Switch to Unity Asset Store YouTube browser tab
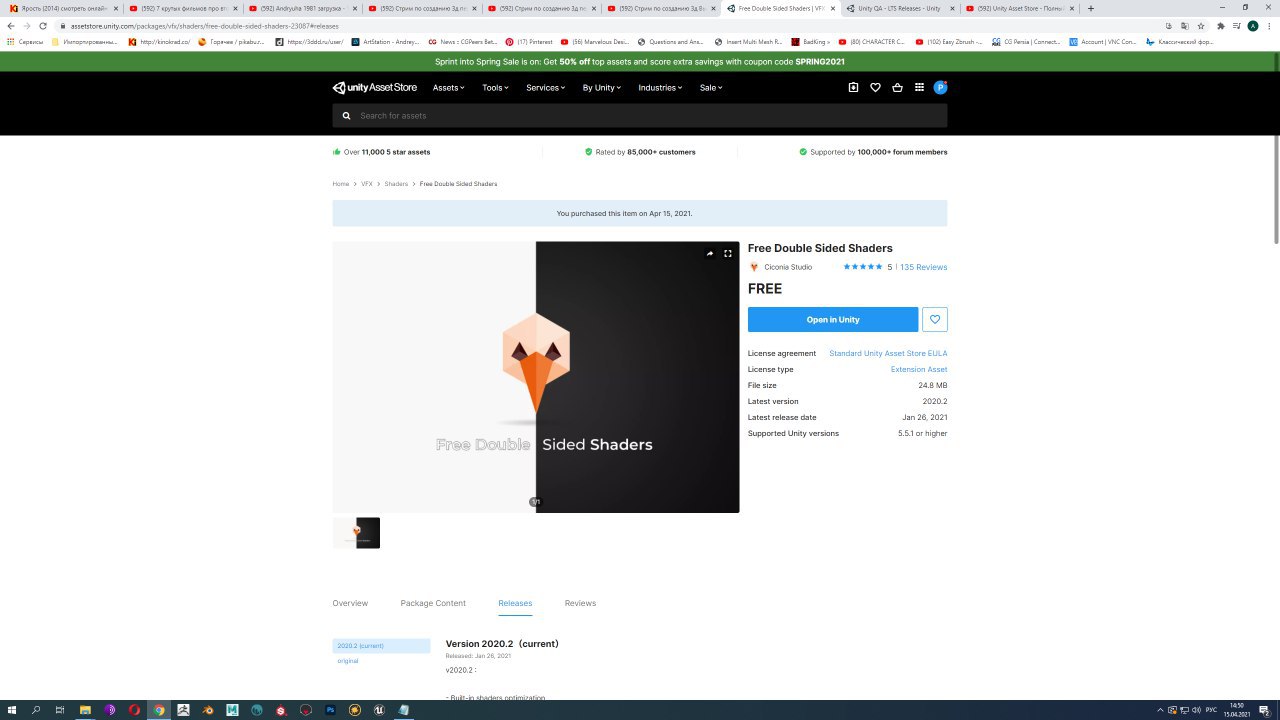The width and height of the screenshot is (1280, 720). click(x=1020, y=8)
